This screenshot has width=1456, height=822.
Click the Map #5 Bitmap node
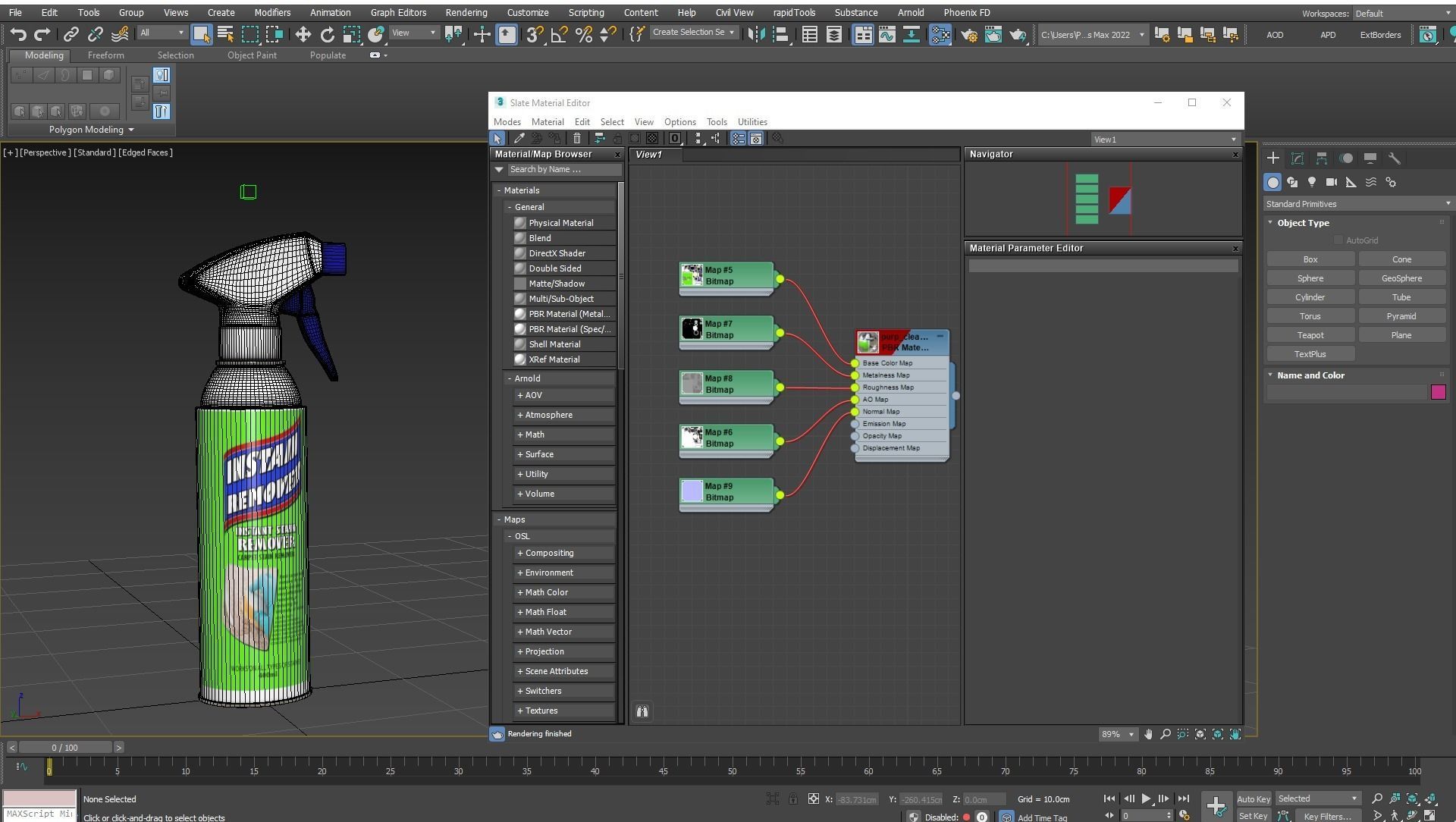pyautogui.click(x=726, y=276)
